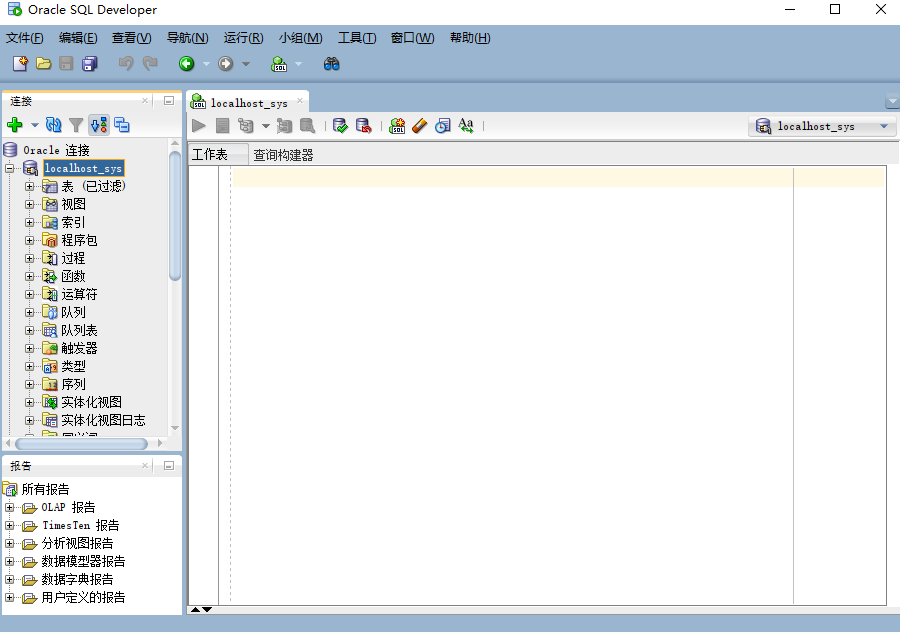This screenshot has height=632, width=900.
Task: Click the Undo icon in main toolbar
Action: point(126,64)
